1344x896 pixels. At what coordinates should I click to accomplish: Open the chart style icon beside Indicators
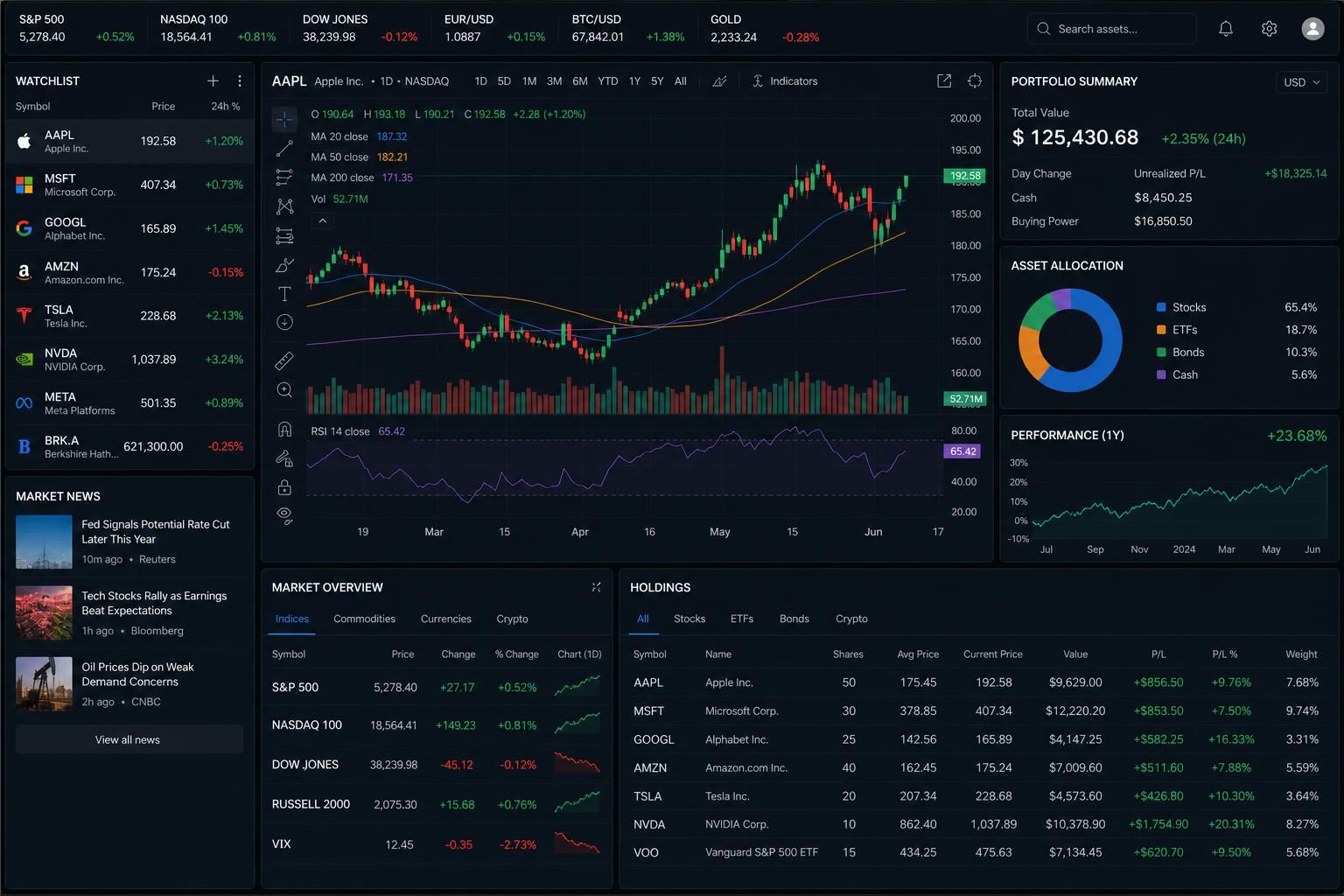[719, 81]
